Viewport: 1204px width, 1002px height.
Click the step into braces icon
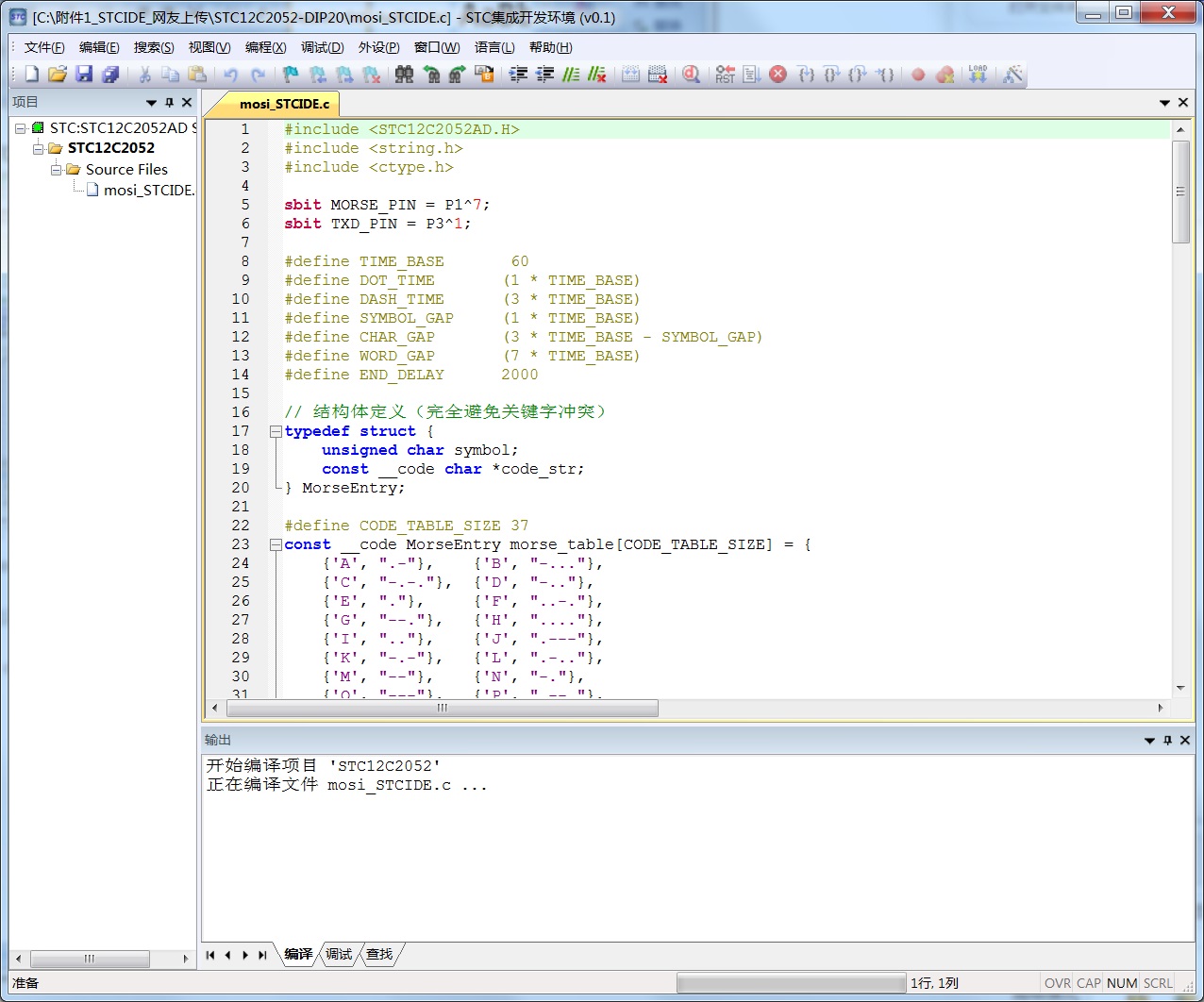(x=806, y=75)
